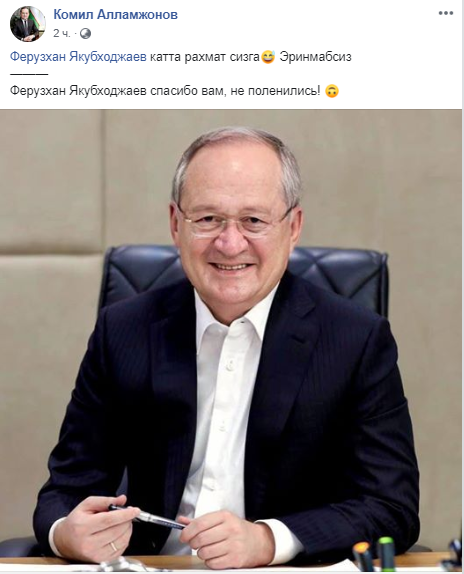Click the gray Ферузхан Якубходжаев name in the Russian line

[x=78, y=91]
